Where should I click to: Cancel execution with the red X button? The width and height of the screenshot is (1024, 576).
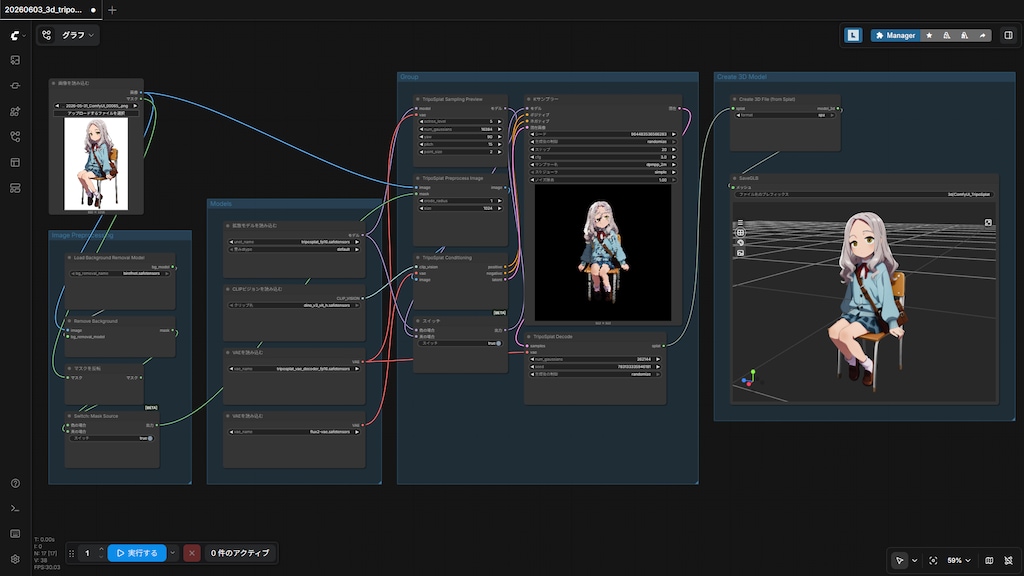pyautogui.click(x=191, y=553)
